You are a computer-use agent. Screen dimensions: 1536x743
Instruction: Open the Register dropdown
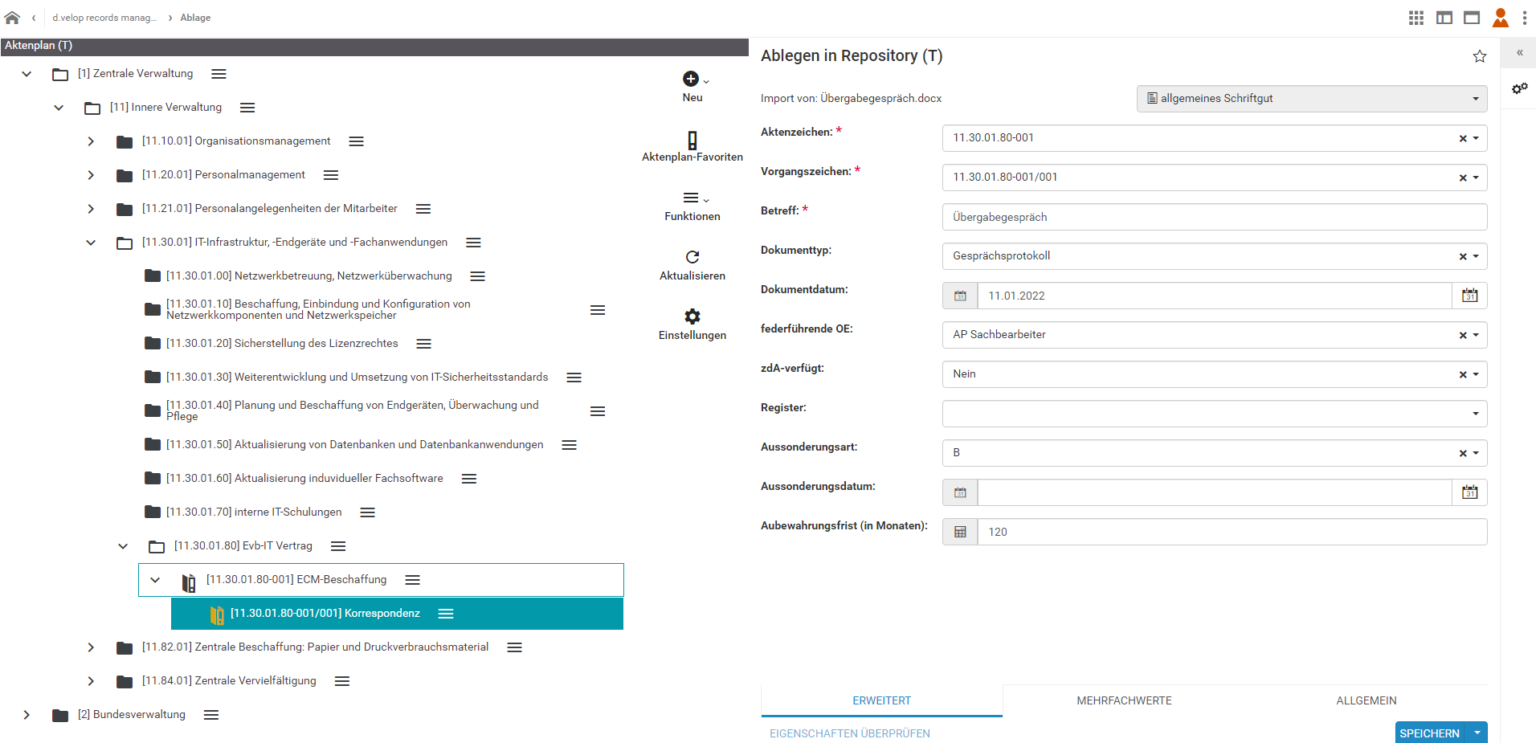coord(1475,414)
